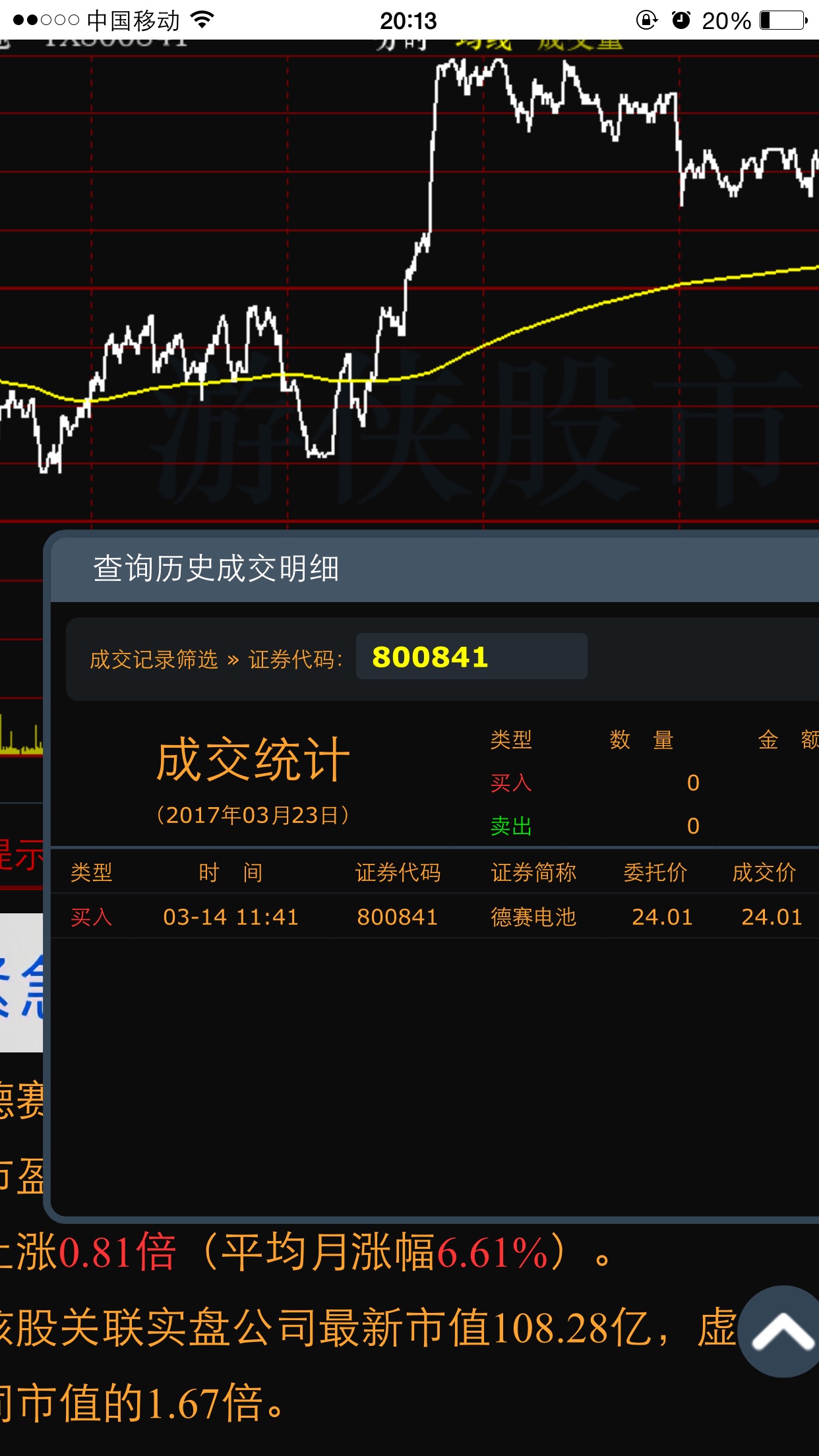Tap the Wi-Fi icon in status bar
The height and width of the screenshot is (1456, 819).
(x=203, y=20)
